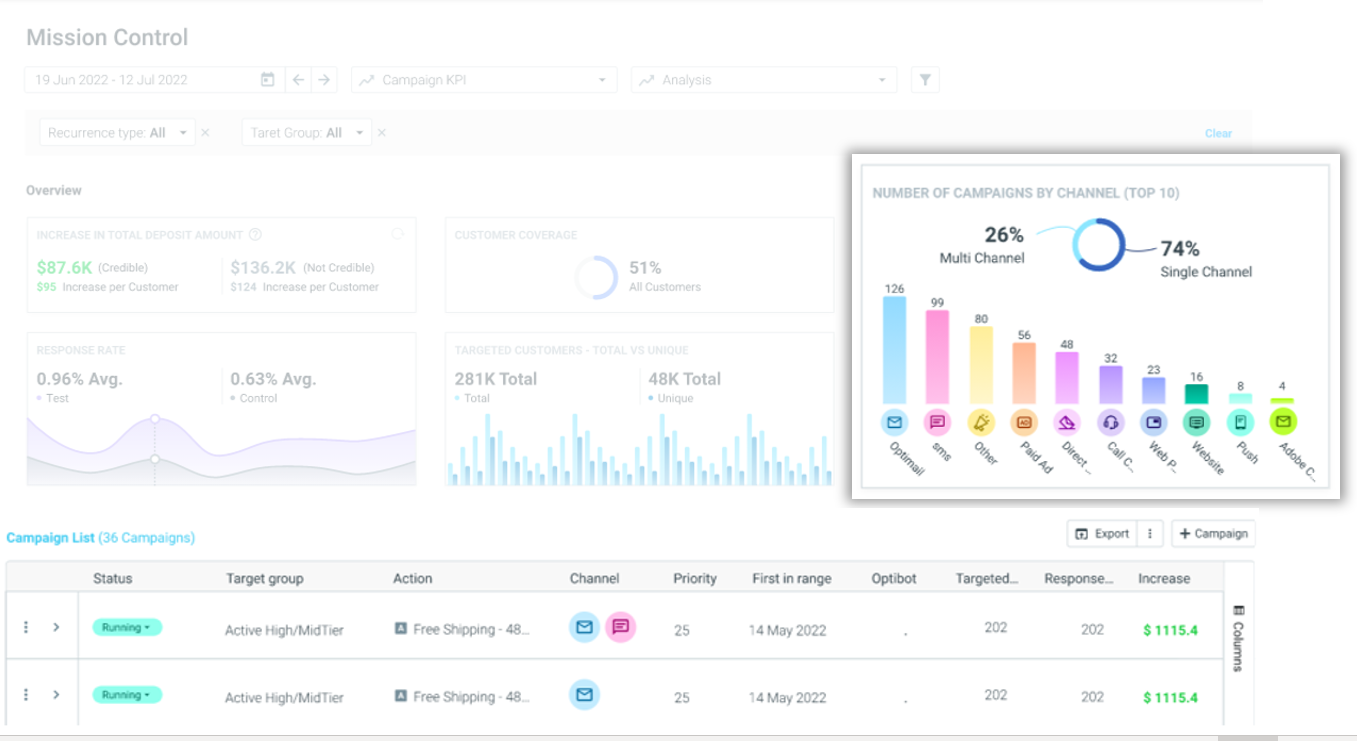1357x741 pixels.
Task: Click the Export button
Action: point(1102,534)
